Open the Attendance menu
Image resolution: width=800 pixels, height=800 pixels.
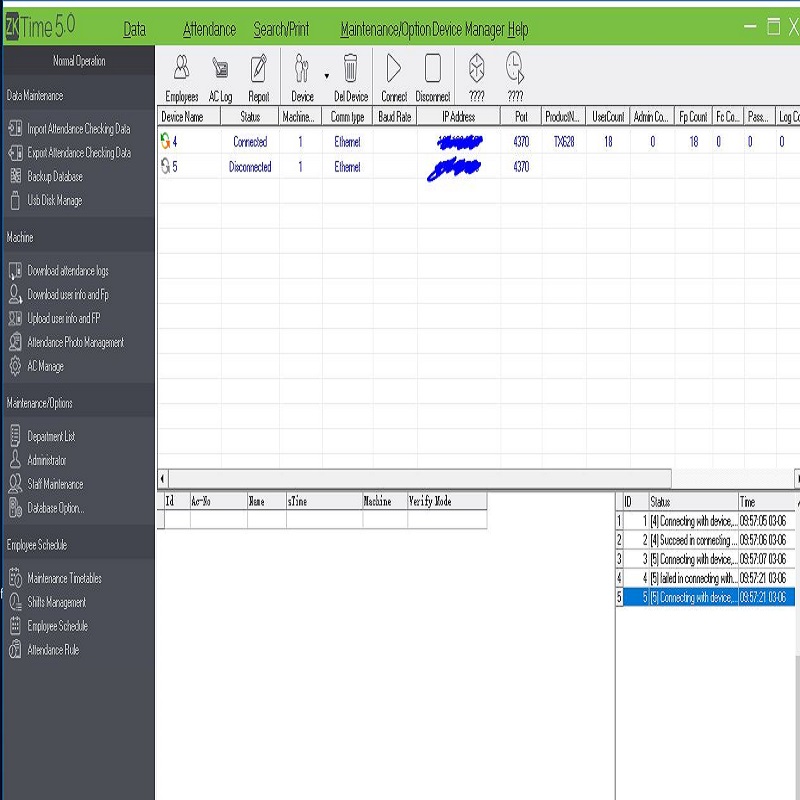point(210,30)
